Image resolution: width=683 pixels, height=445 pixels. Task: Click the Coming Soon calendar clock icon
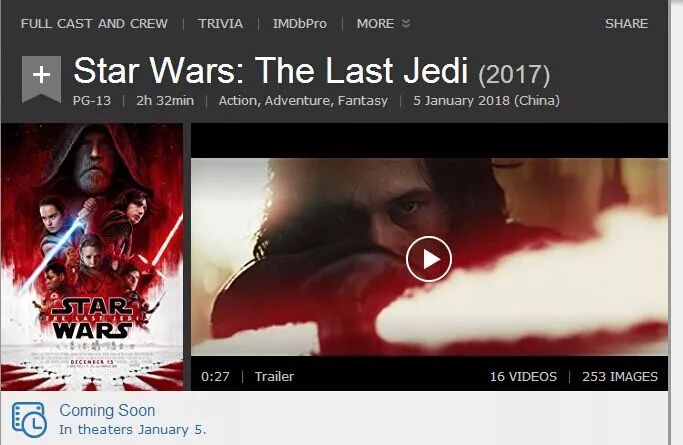(x=29, y=420)
